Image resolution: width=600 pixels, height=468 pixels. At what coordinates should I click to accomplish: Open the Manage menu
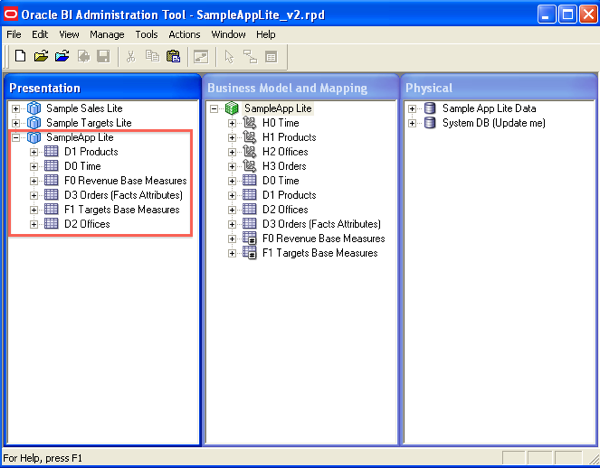pyautogui.click(x=107, y=34)
